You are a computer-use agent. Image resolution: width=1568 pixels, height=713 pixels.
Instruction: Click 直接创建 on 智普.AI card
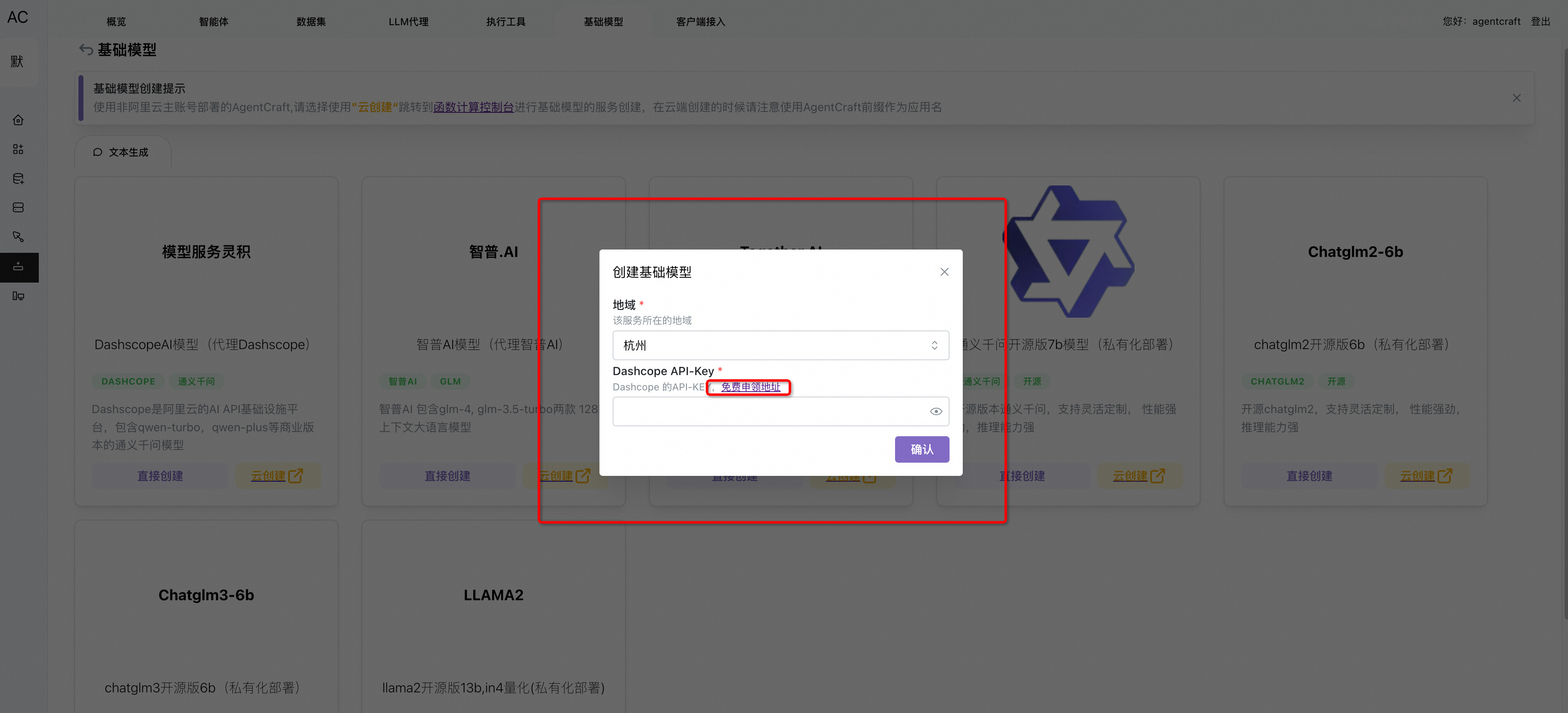[448, 475]
